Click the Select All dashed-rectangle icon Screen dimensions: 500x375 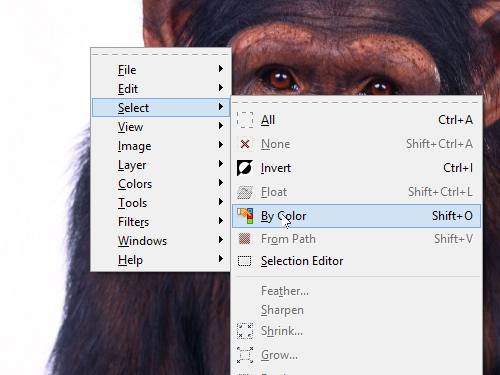coord(245,120)
